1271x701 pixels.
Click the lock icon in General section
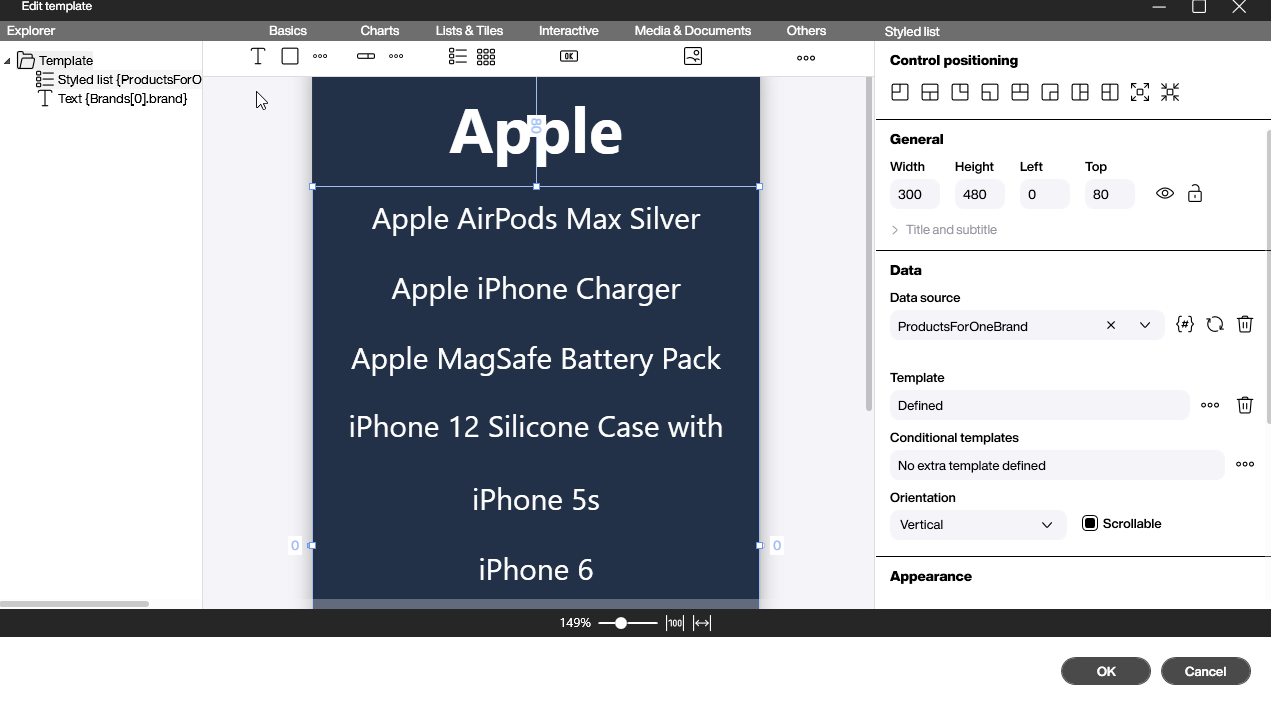point(1194,193)
